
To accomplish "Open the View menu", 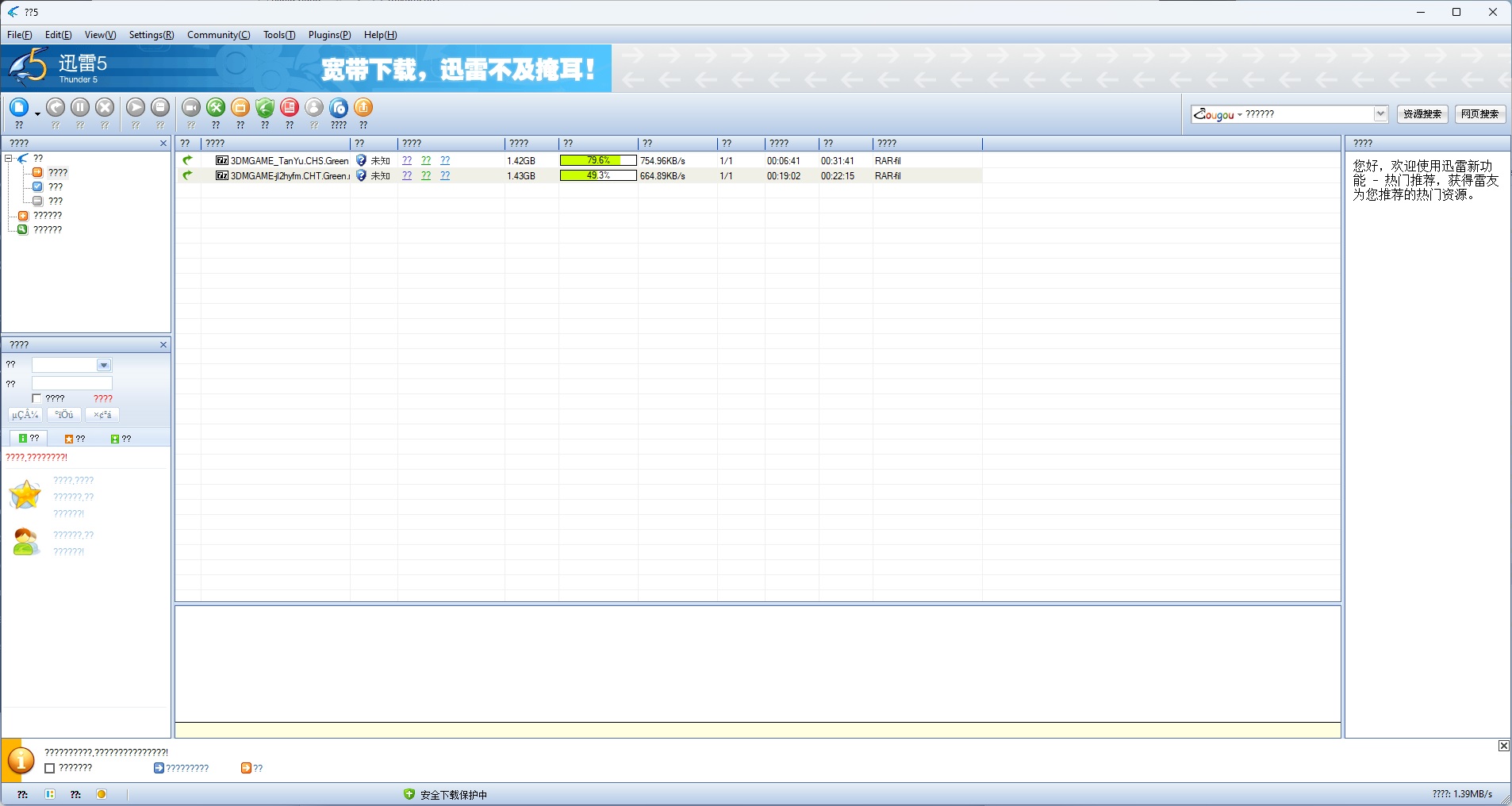I will pyautogui.click(x=101, y=35).
